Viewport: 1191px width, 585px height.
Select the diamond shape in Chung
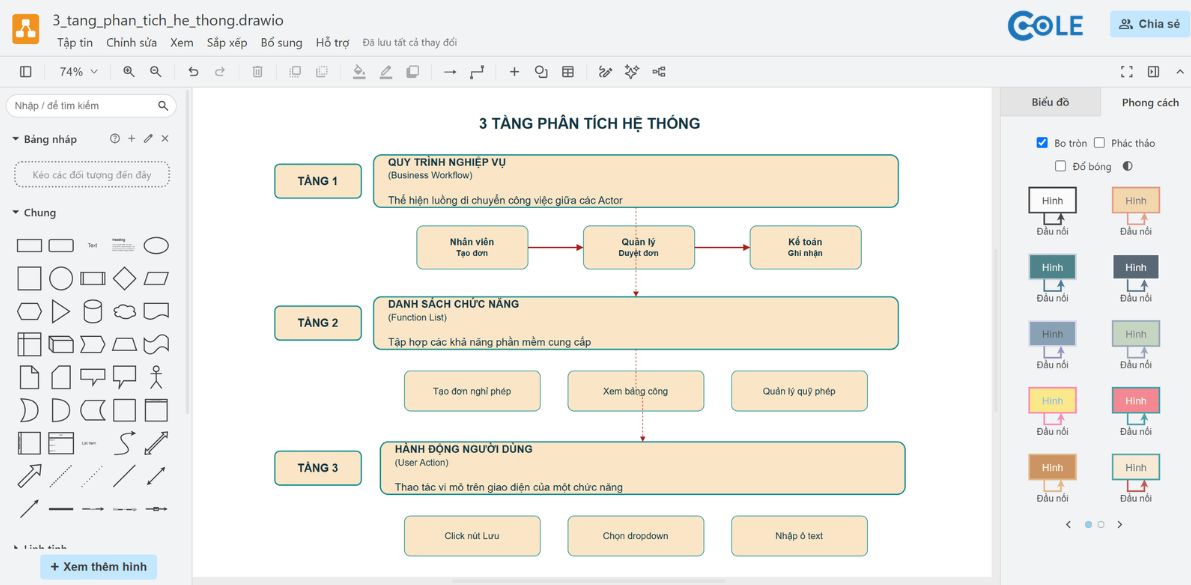(x=125, y=278)
